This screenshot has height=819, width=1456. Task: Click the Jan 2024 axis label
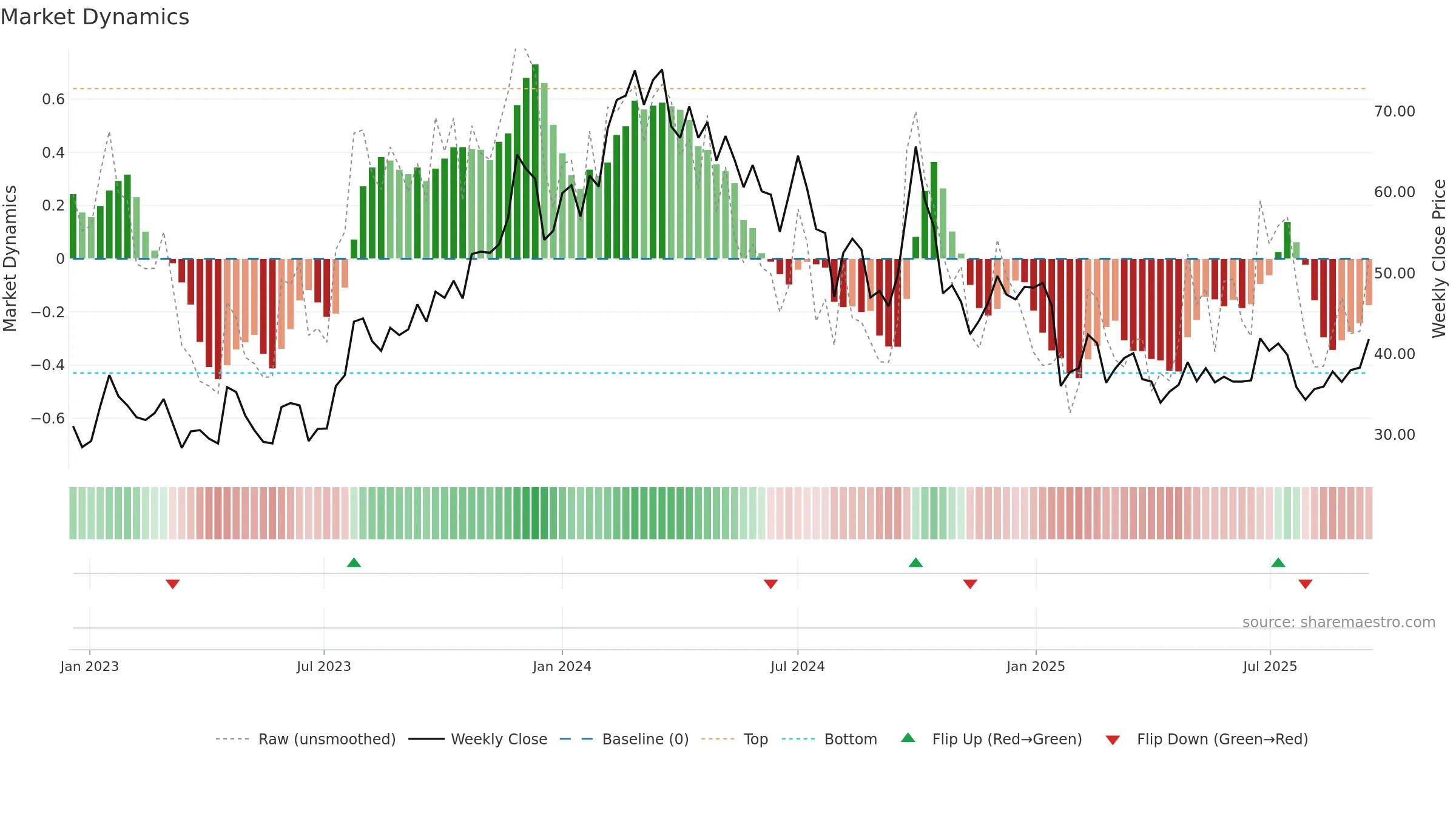coord(562,666)
